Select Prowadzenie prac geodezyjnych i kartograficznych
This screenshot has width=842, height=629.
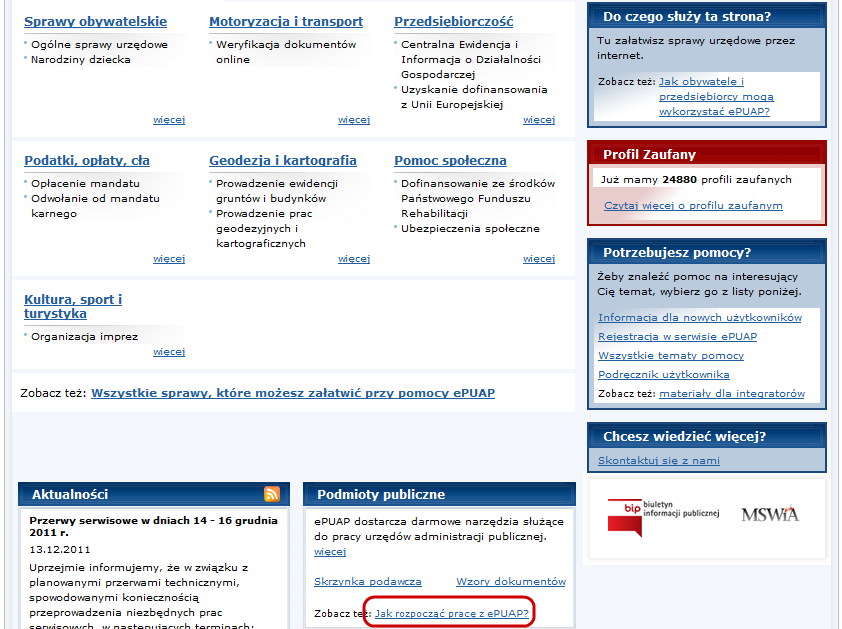point(264,229)
